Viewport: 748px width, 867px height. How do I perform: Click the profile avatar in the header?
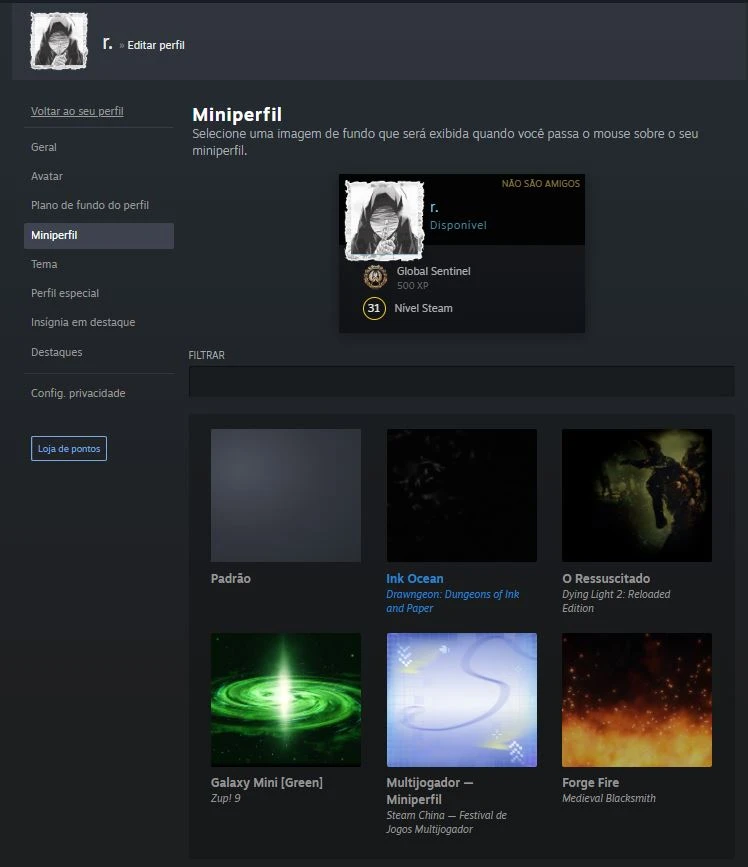(x=59, y=42)
